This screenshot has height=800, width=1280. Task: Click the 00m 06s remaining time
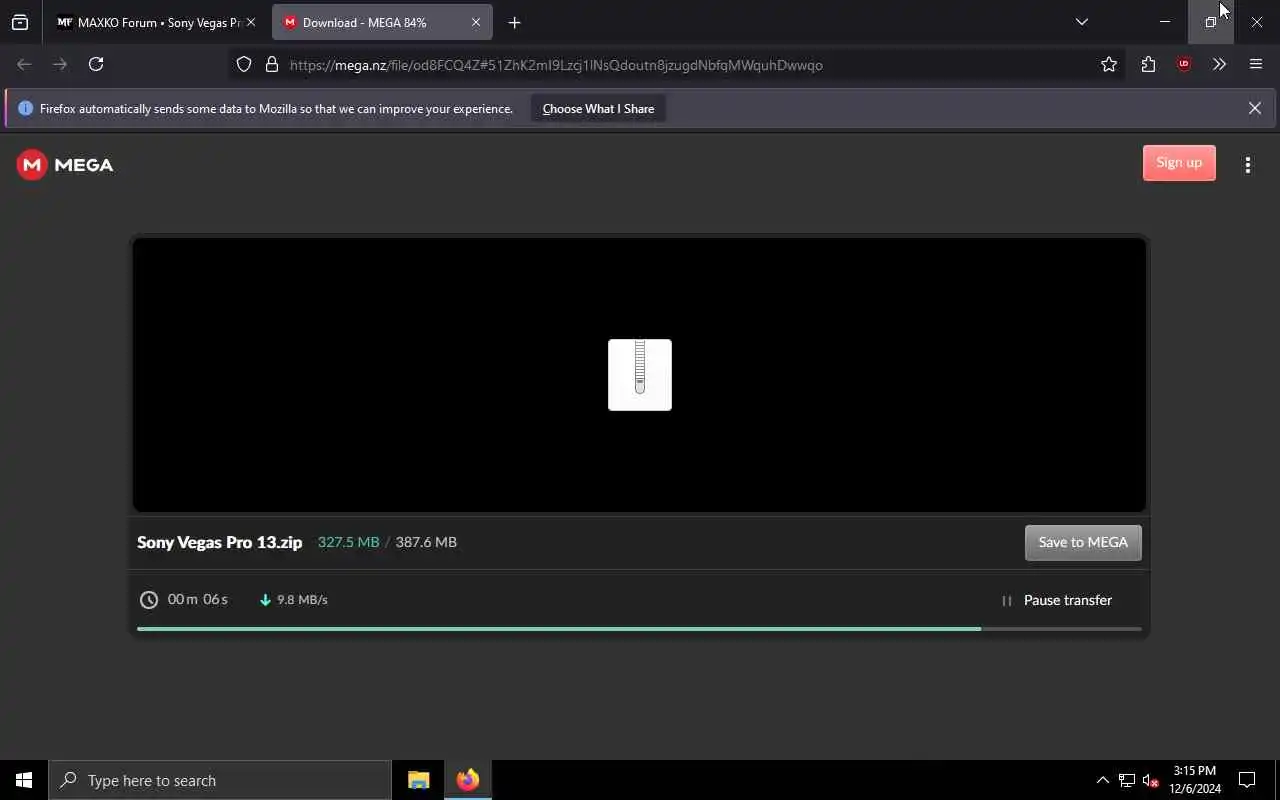pyautogui.click(x=198, y=600)
